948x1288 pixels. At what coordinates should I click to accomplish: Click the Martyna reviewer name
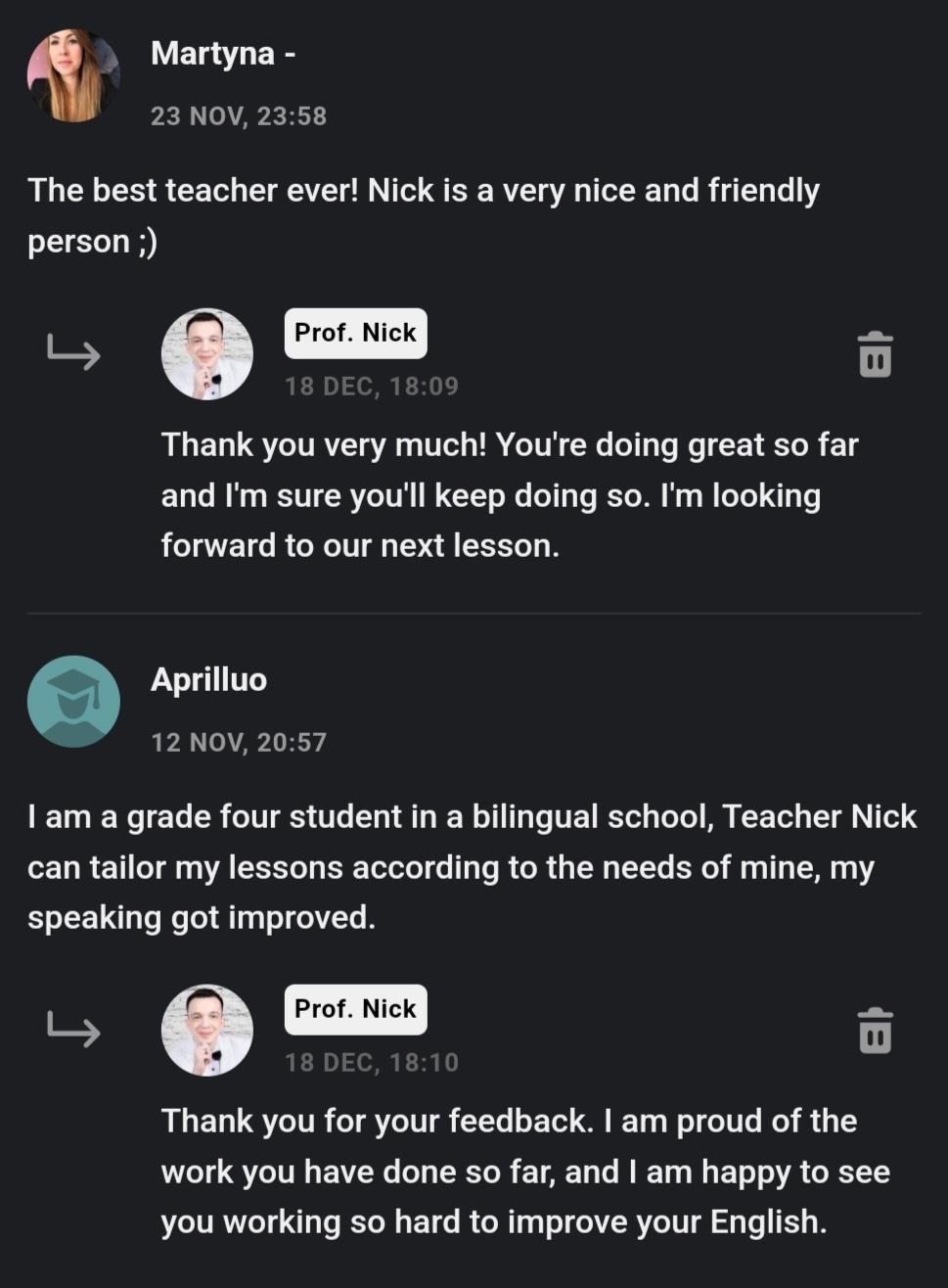coord(212,53)
